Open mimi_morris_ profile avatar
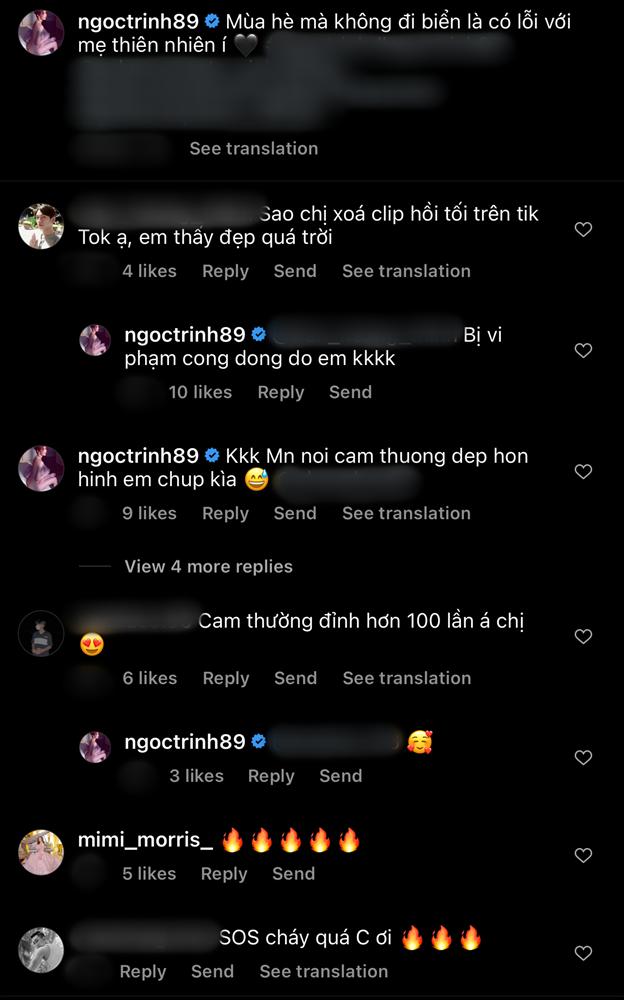Viewport: 624px width, 1000px height. pos(41,852)
